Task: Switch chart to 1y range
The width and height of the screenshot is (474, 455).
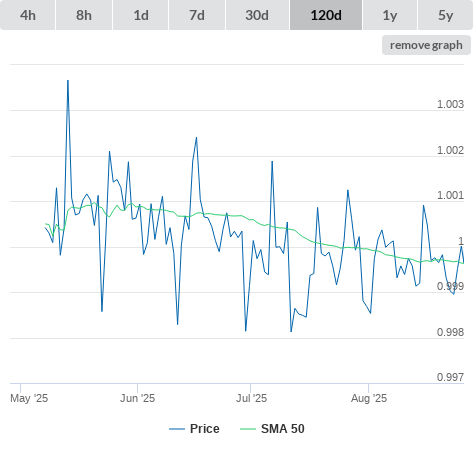Action: [390, 15]
